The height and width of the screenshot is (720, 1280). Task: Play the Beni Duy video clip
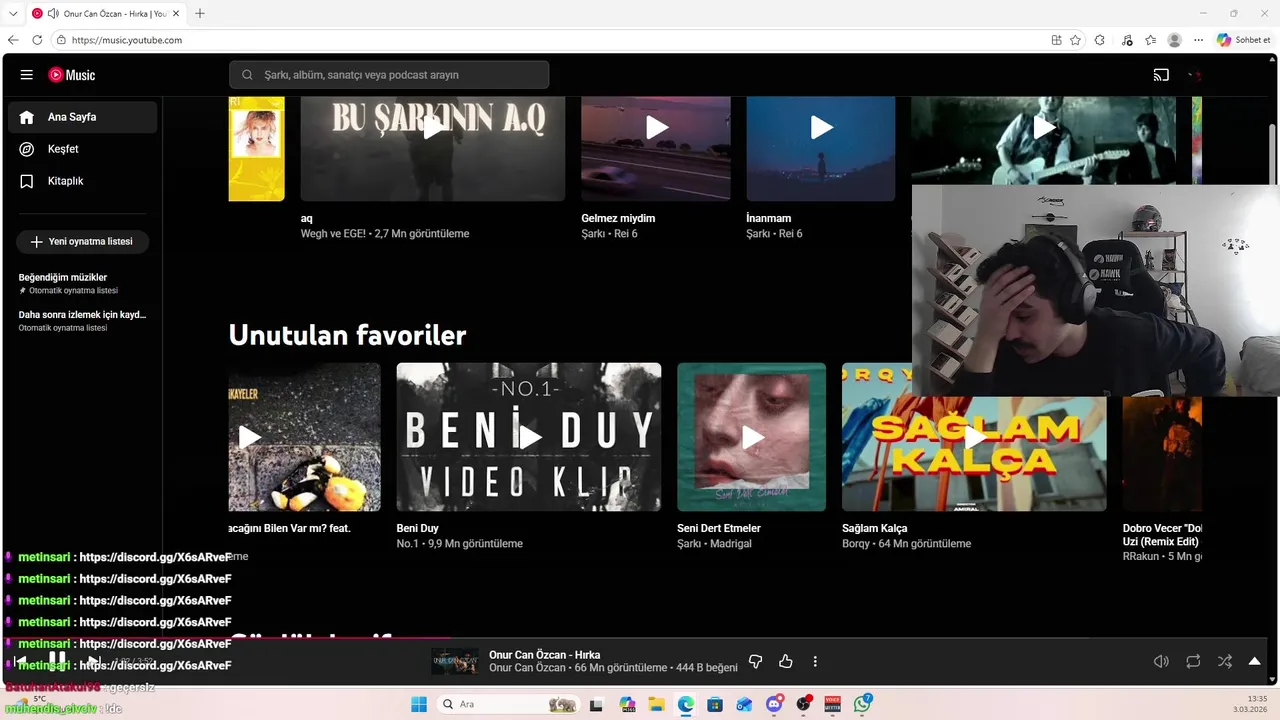529,437
